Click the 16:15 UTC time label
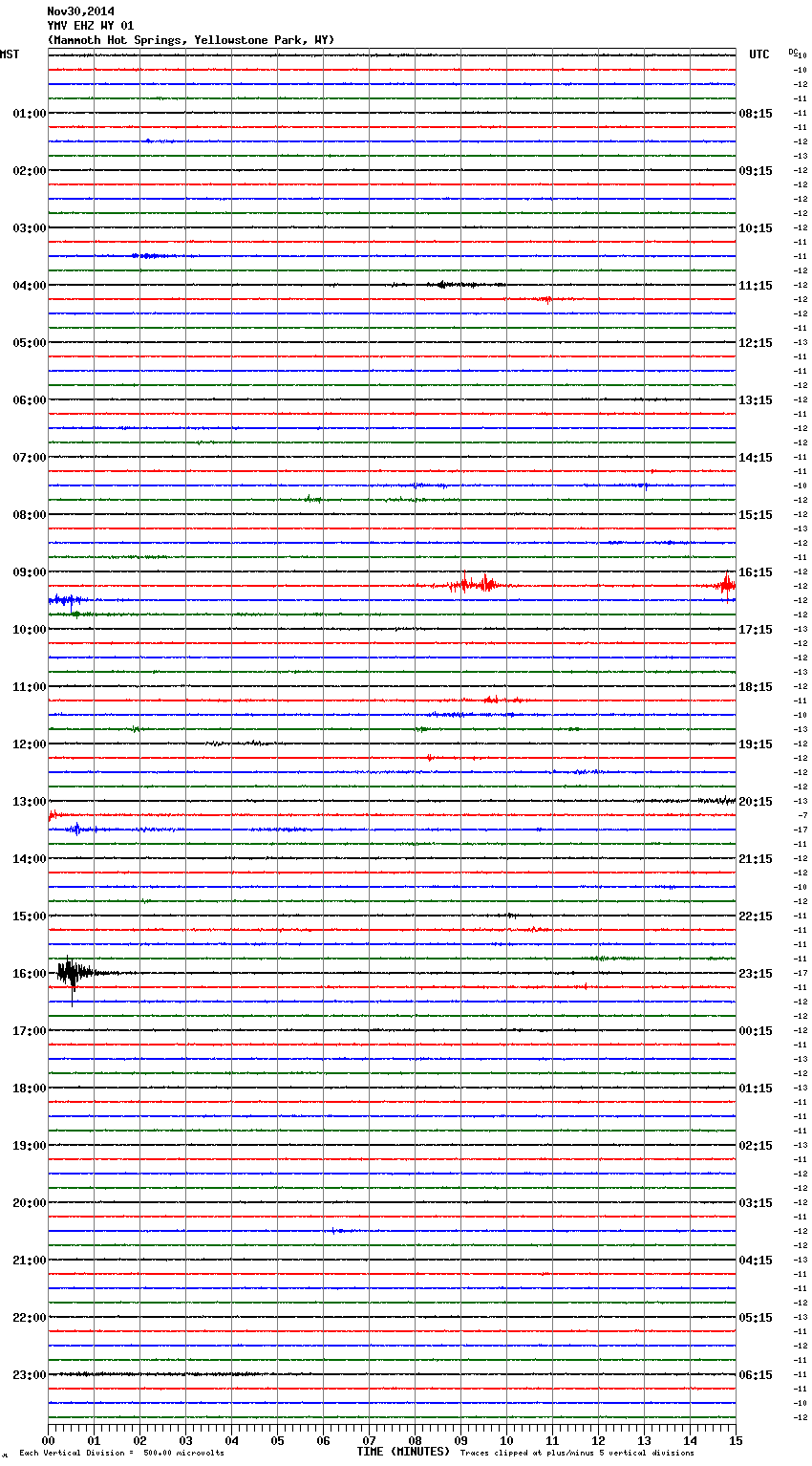The image size is (812, 1466). coord(756,572)
